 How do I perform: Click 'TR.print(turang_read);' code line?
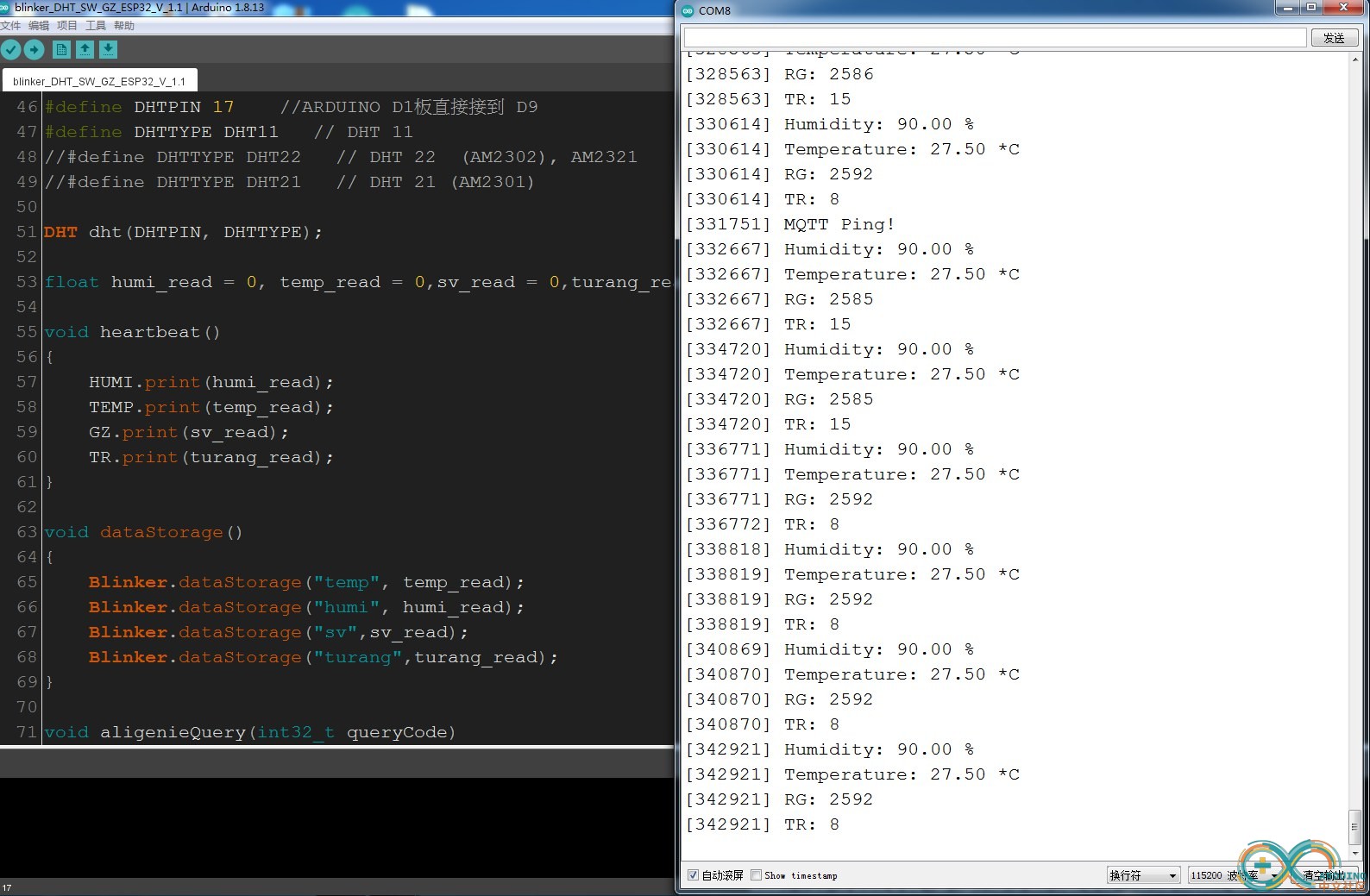(211, 457)
